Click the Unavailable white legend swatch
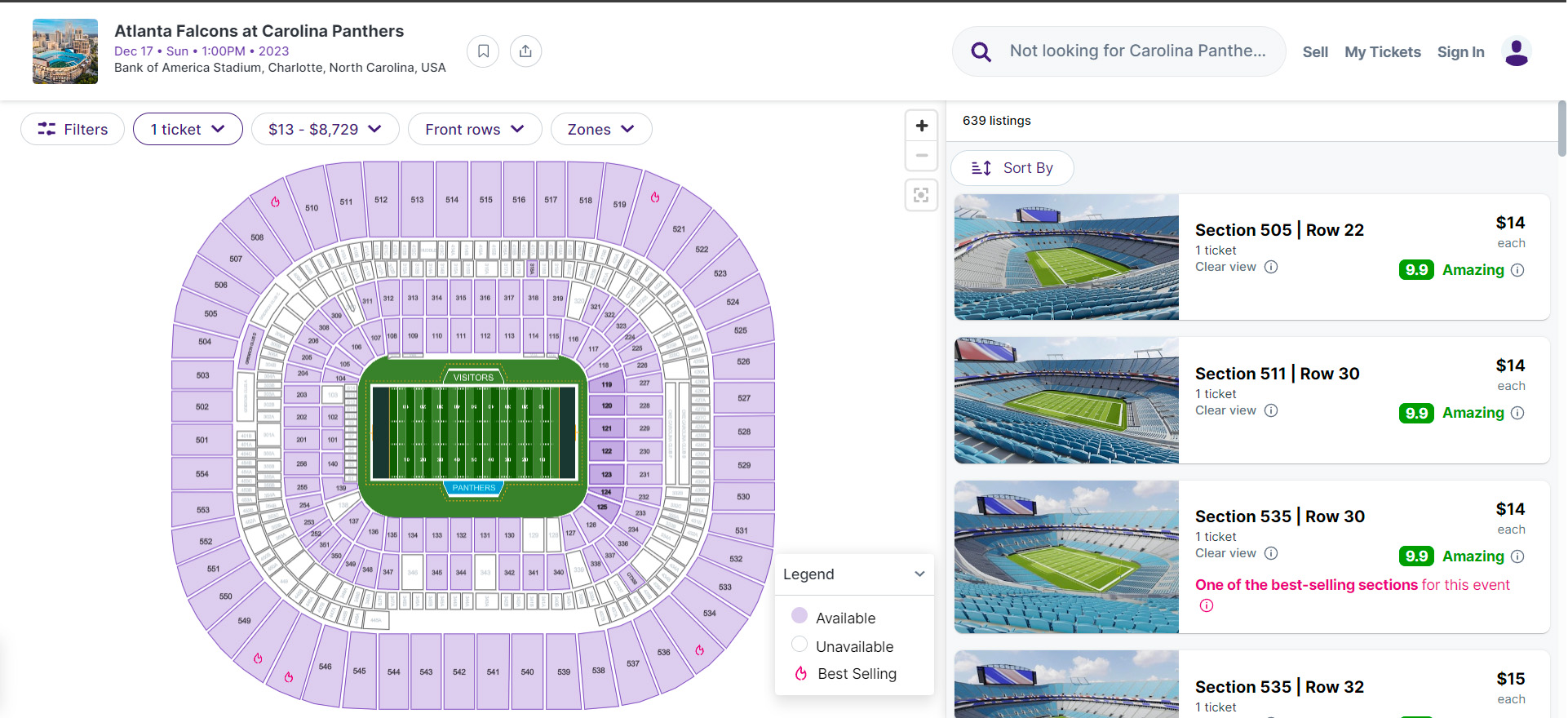Screen dimensions: 1568x718 pyautogui.click(x=800, y=645)
